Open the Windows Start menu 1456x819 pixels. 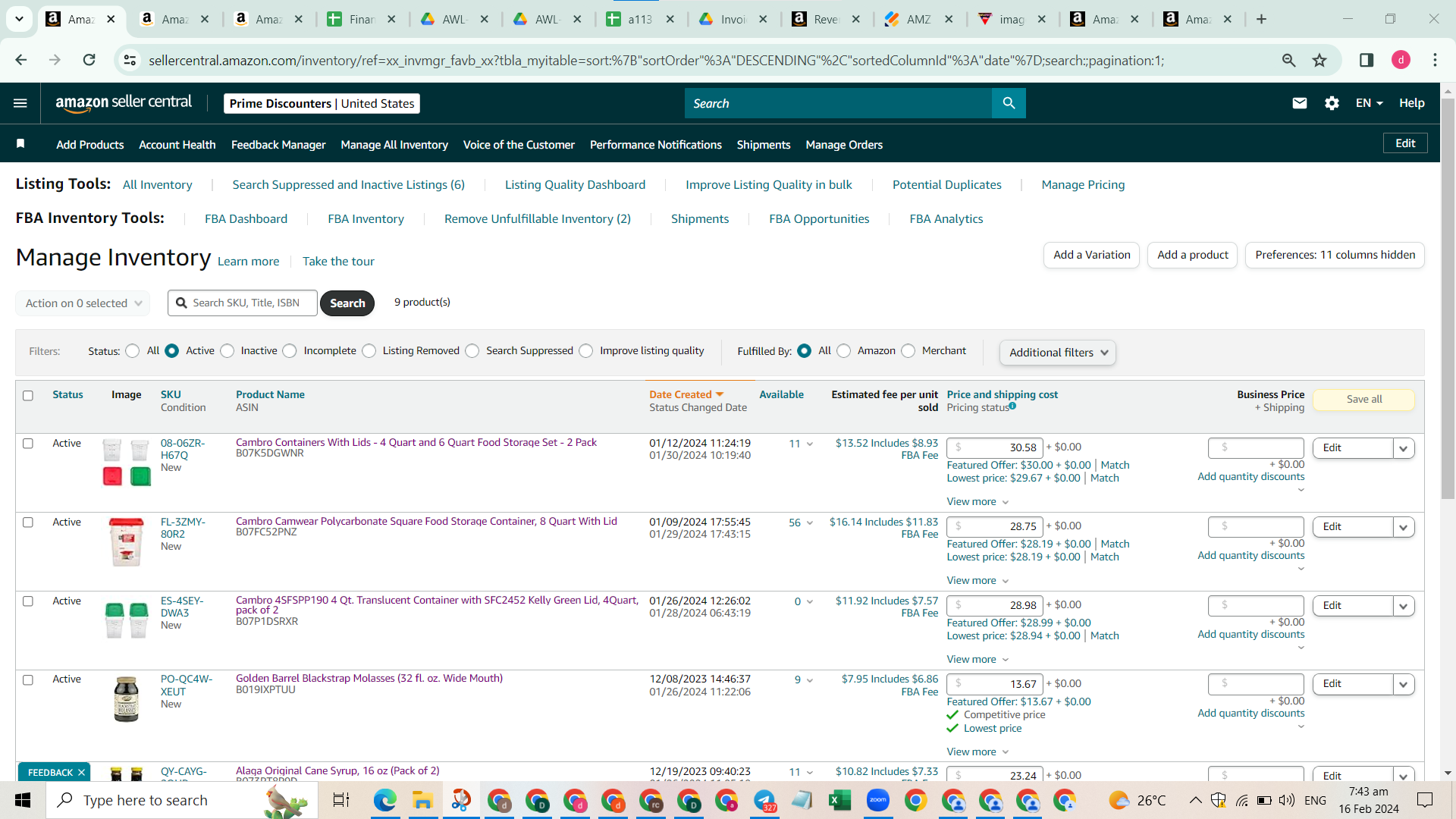click(x=23, y=800)
